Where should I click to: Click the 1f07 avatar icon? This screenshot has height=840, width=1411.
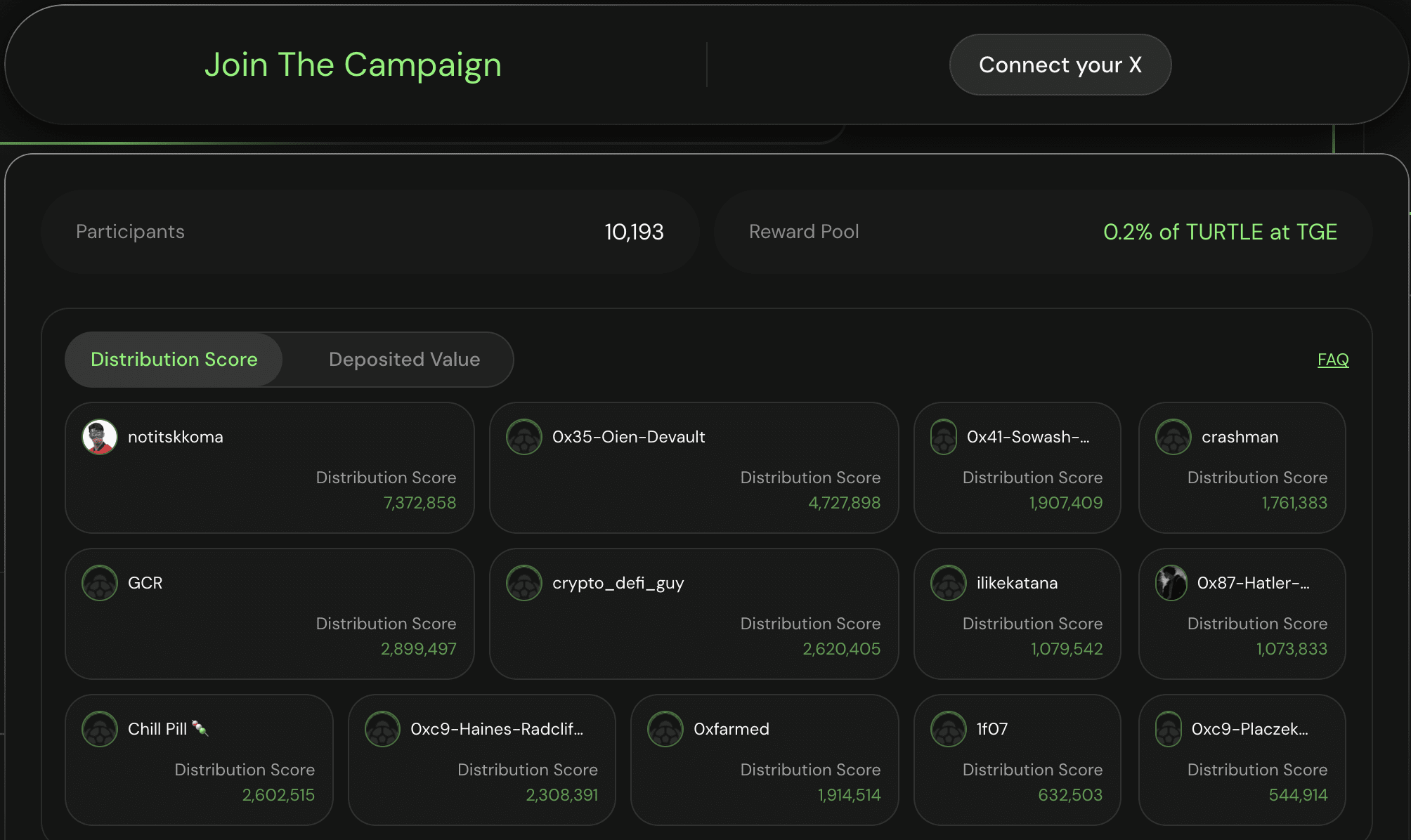[x=949, y=729]
